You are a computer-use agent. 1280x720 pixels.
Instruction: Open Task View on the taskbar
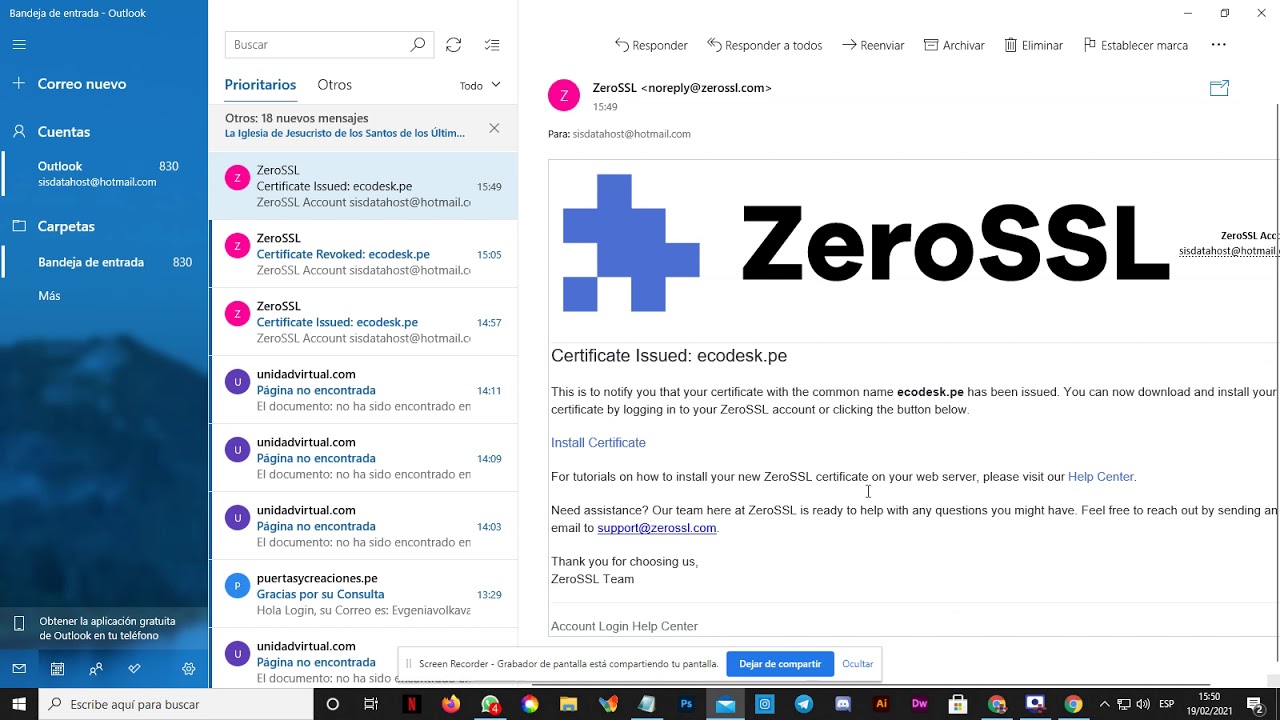pos(371,704)
